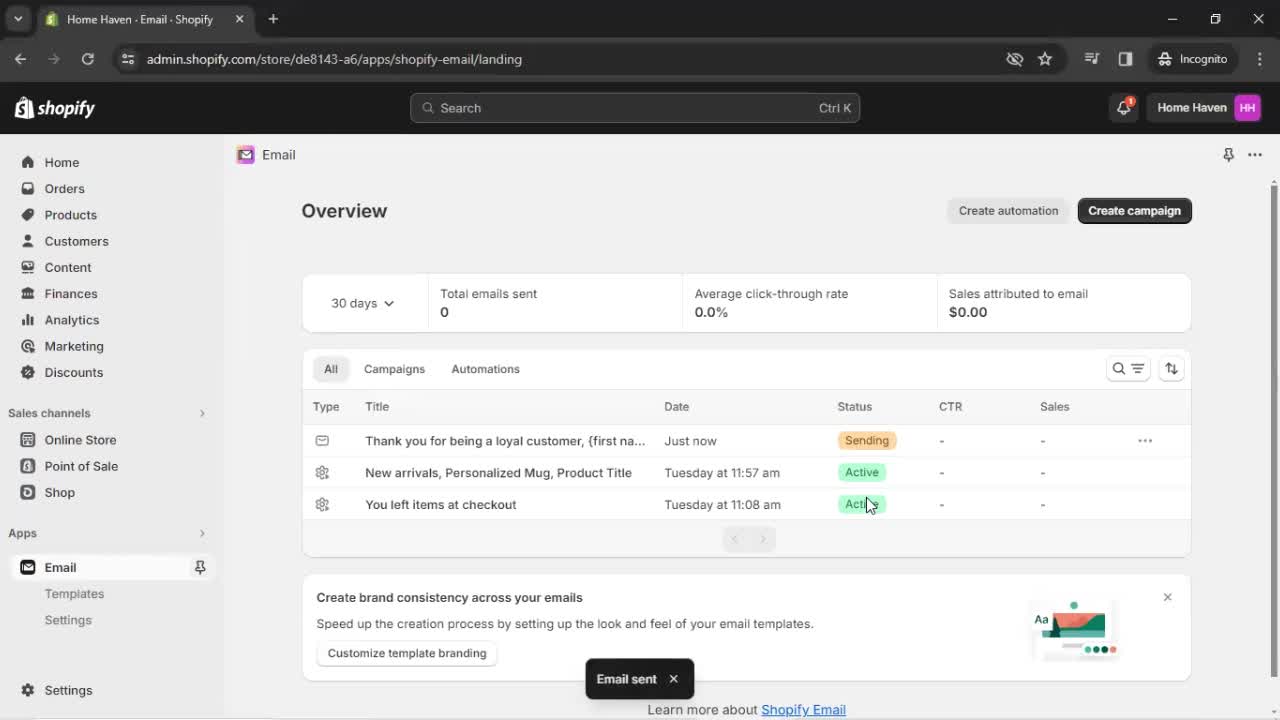The image size is (1280, 720).
Task: Open Finances in the sidebar
Action: pos(70,293)
